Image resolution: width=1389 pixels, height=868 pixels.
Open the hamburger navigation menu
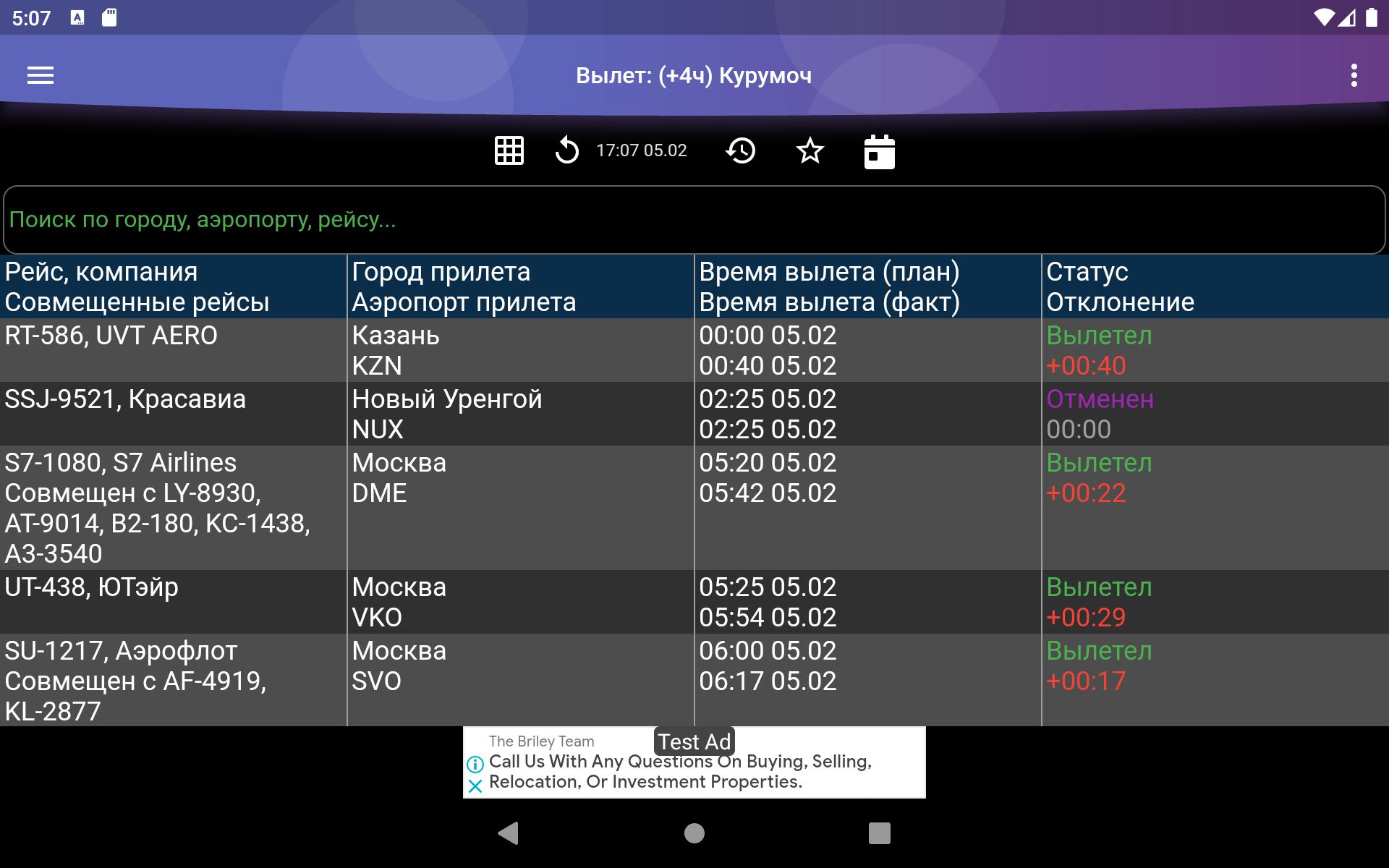[41, 75]
